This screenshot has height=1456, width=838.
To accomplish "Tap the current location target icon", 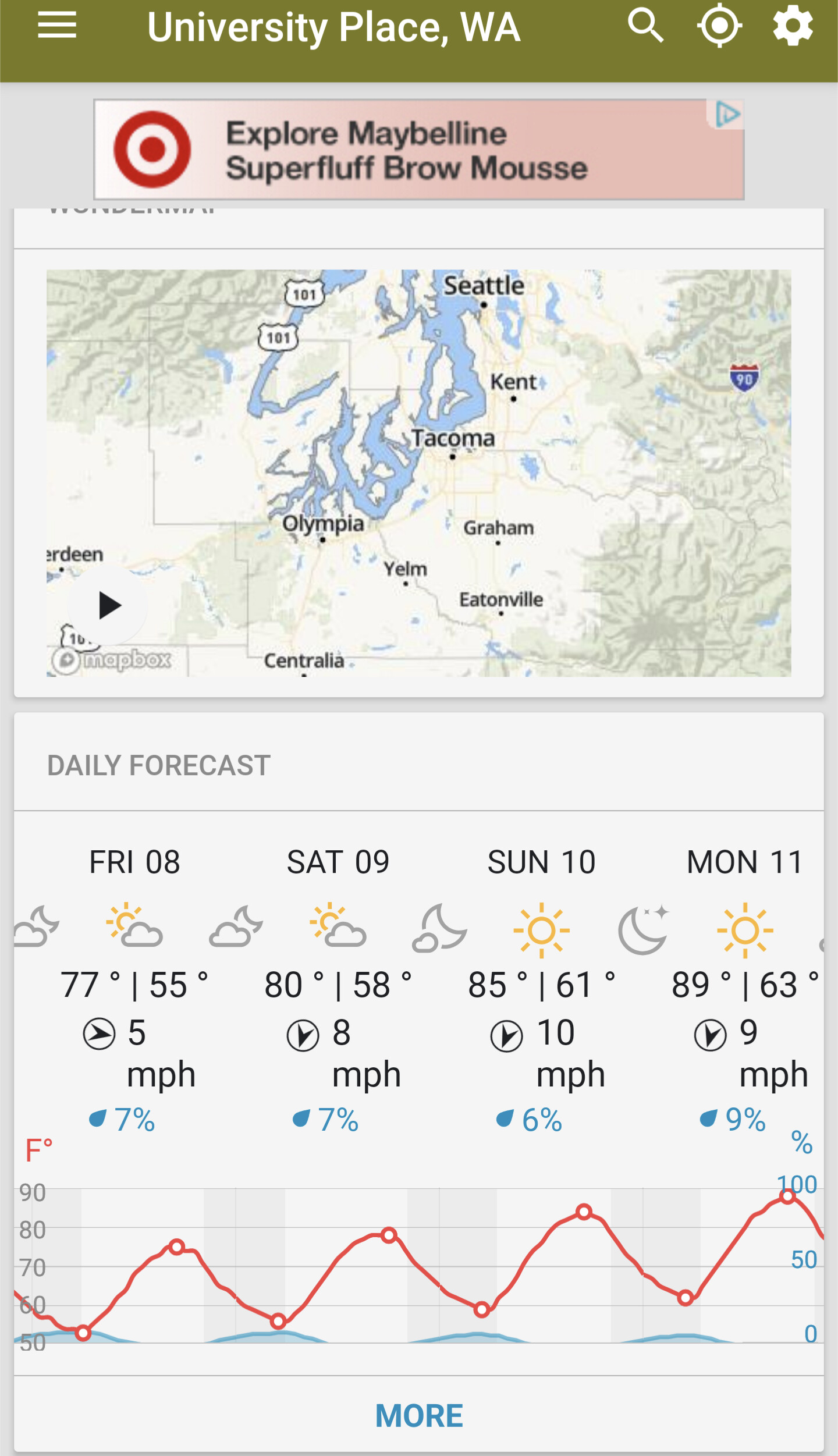I will point(719,26).
